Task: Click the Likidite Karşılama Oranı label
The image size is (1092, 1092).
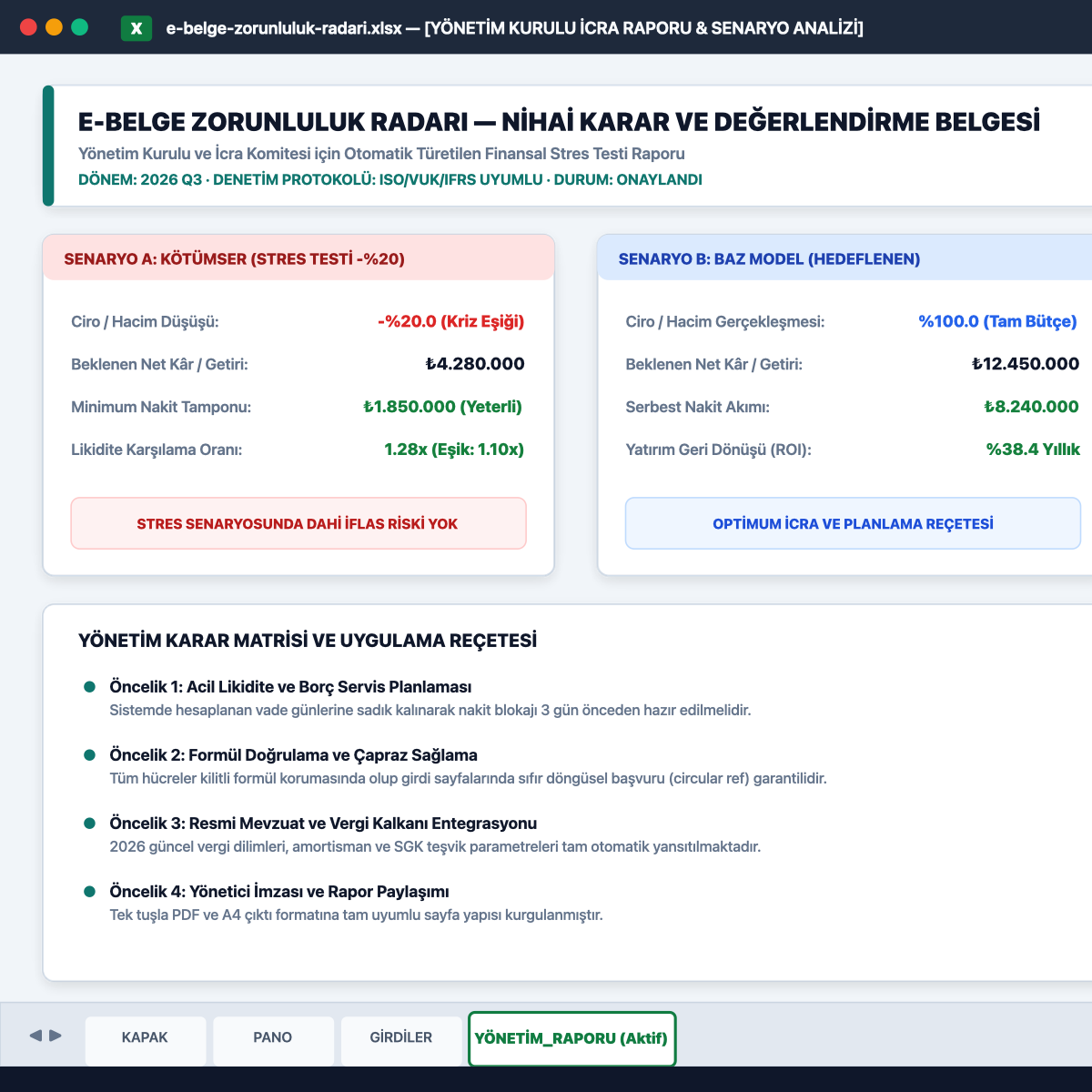Action: (157, 450)
